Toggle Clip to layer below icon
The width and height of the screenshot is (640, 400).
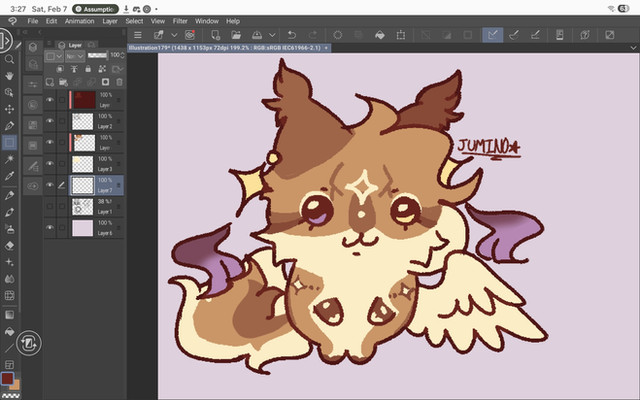pyautogui.click(x=60, y=69)
